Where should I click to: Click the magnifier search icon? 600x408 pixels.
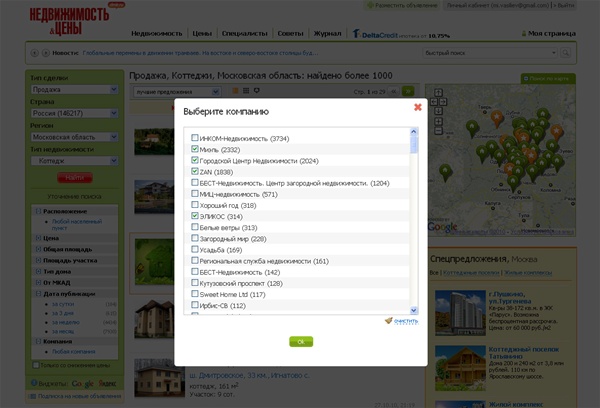(565, 53)
